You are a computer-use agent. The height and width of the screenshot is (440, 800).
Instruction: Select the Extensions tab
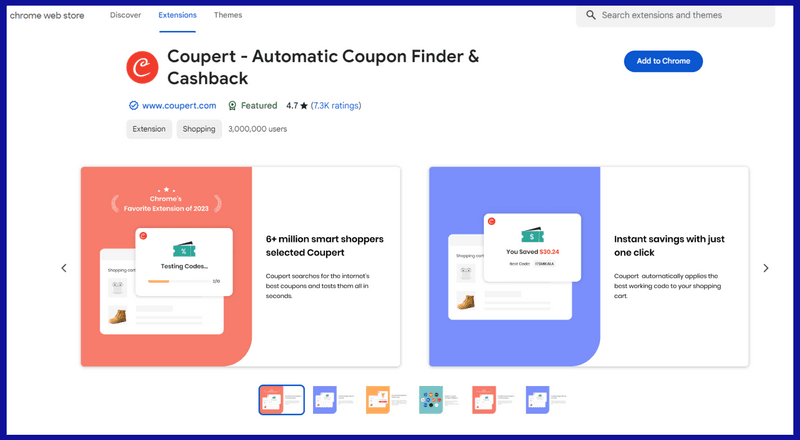[177, 16]
